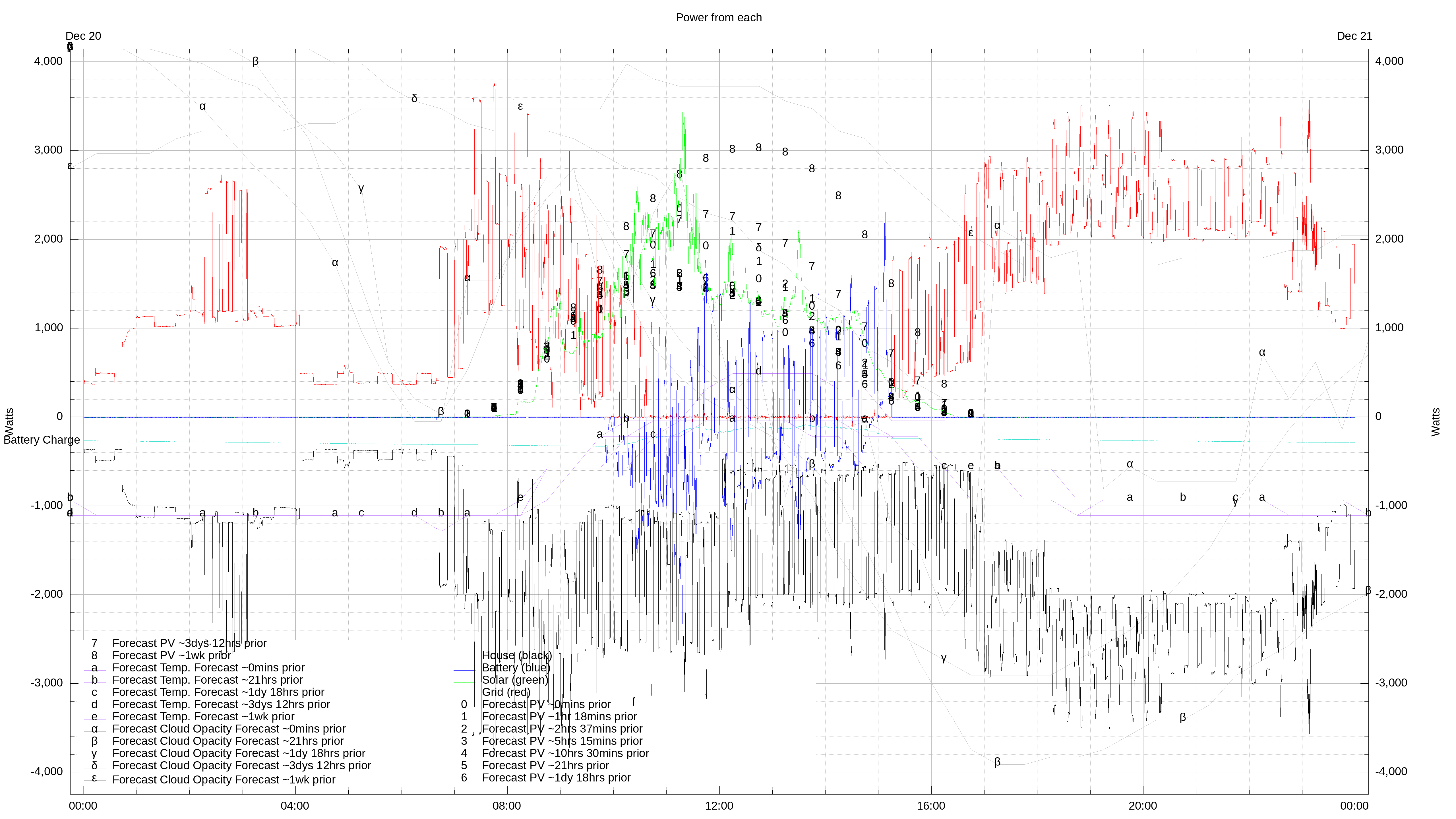Click the right axis '-2,000' label
Image resolution: width=1456 pixels, height=819 pixels.
1391,594
